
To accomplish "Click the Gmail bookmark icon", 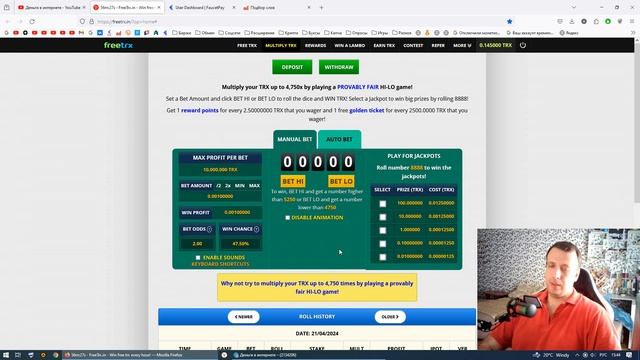I will coord(81,33).
